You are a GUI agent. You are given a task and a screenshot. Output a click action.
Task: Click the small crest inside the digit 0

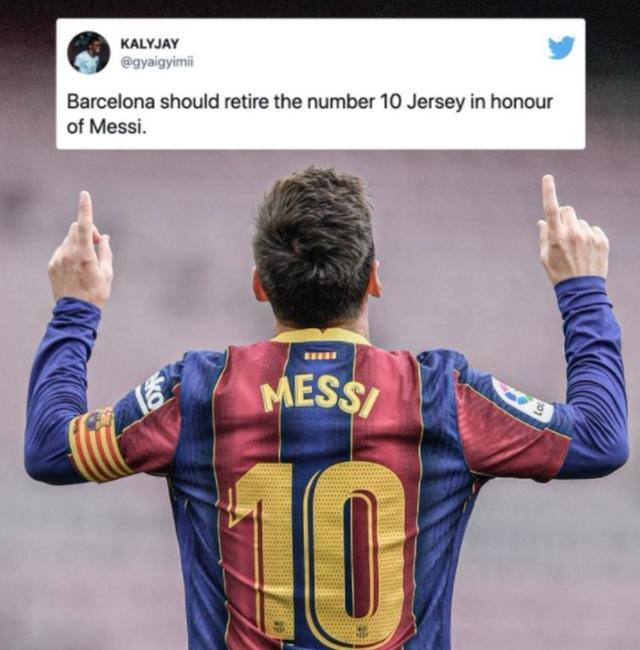(362, 631)
